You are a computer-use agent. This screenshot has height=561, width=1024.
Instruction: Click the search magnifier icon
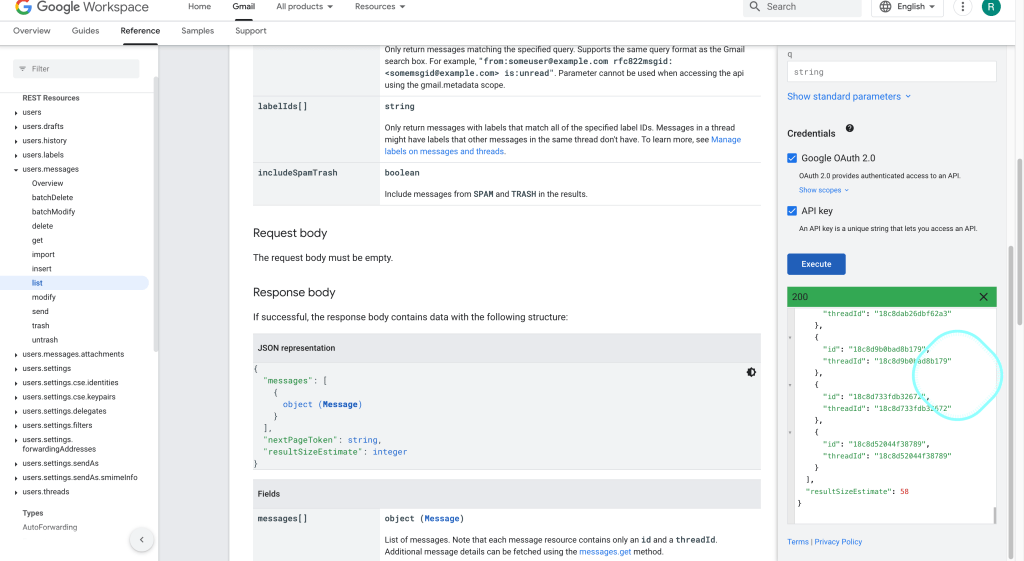tap(754, 7)
